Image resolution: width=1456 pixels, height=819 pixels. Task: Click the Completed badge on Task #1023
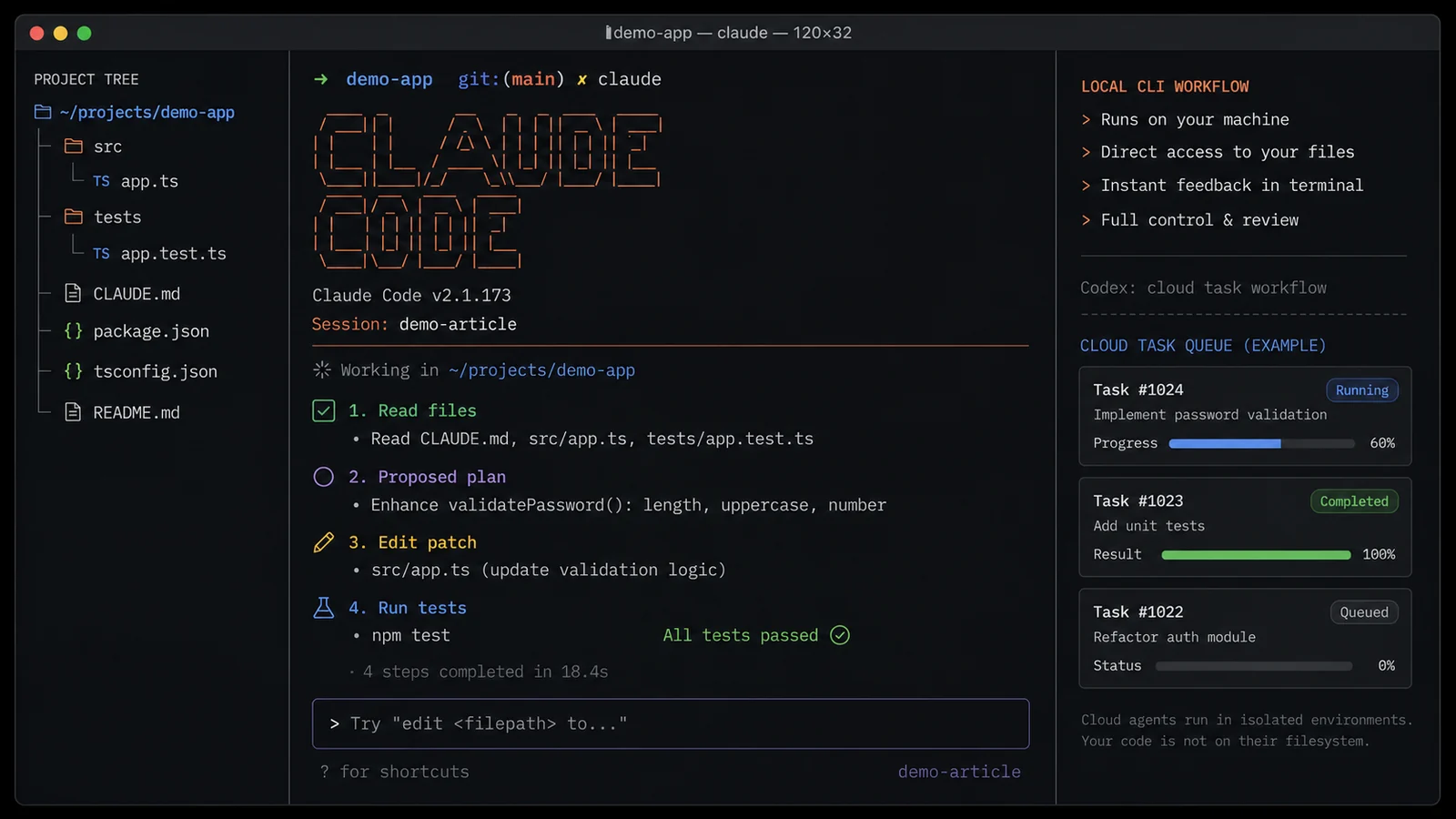(x=1354, y=501)
